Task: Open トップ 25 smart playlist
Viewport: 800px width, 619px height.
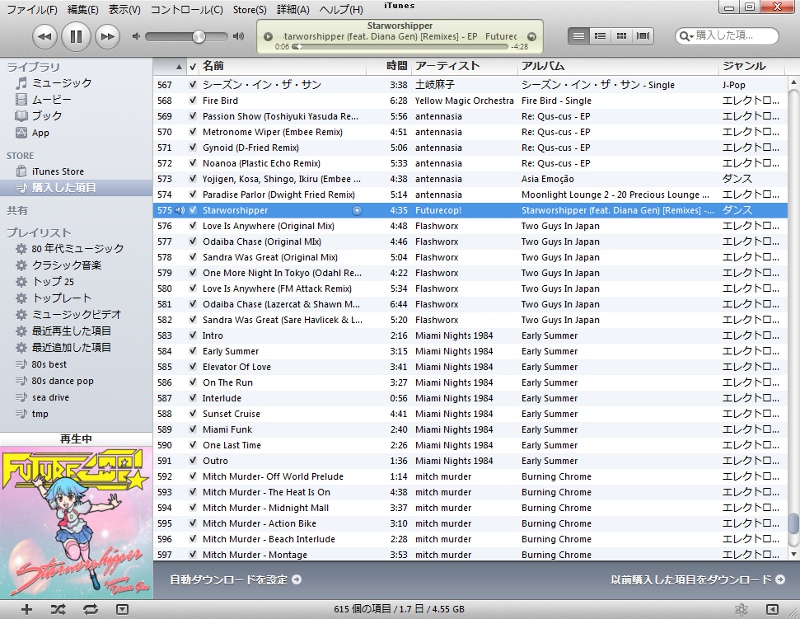Action: pos(44,282)
